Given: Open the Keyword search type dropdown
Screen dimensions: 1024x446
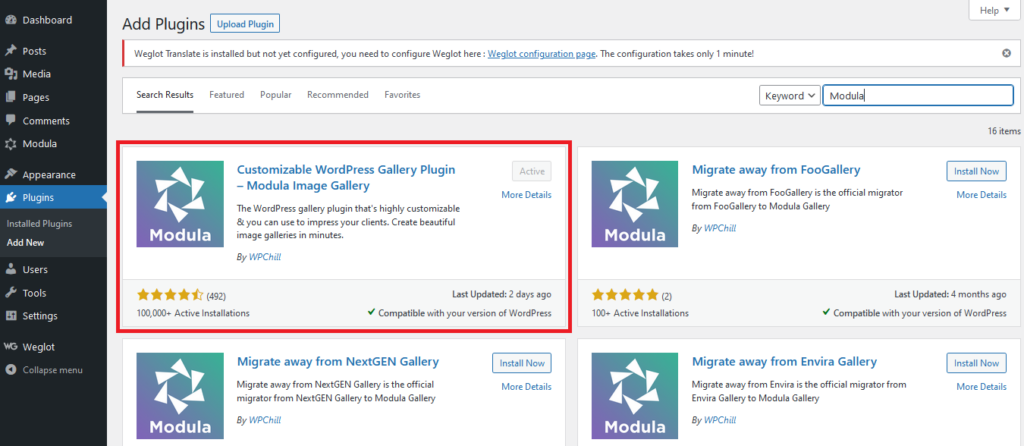Looking at the screenshot, I should 789,96.
